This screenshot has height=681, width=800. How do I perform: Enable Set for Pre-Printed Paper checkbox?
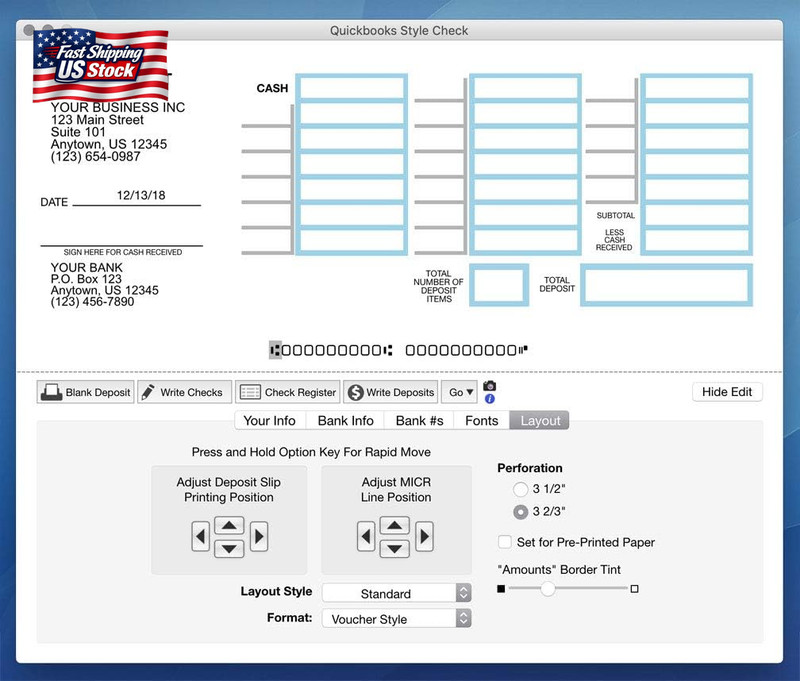505,542
